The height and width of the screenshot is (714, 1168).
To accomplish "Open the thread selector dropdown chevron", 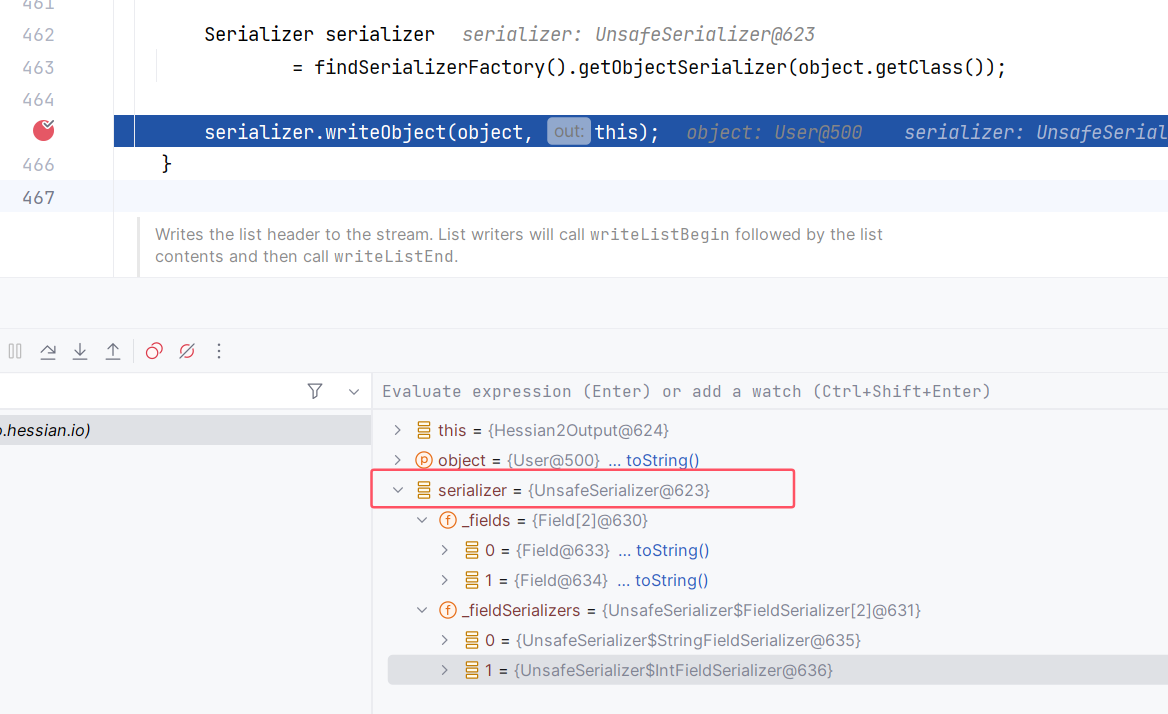I will pyautogui.click(x=353, y=391).
